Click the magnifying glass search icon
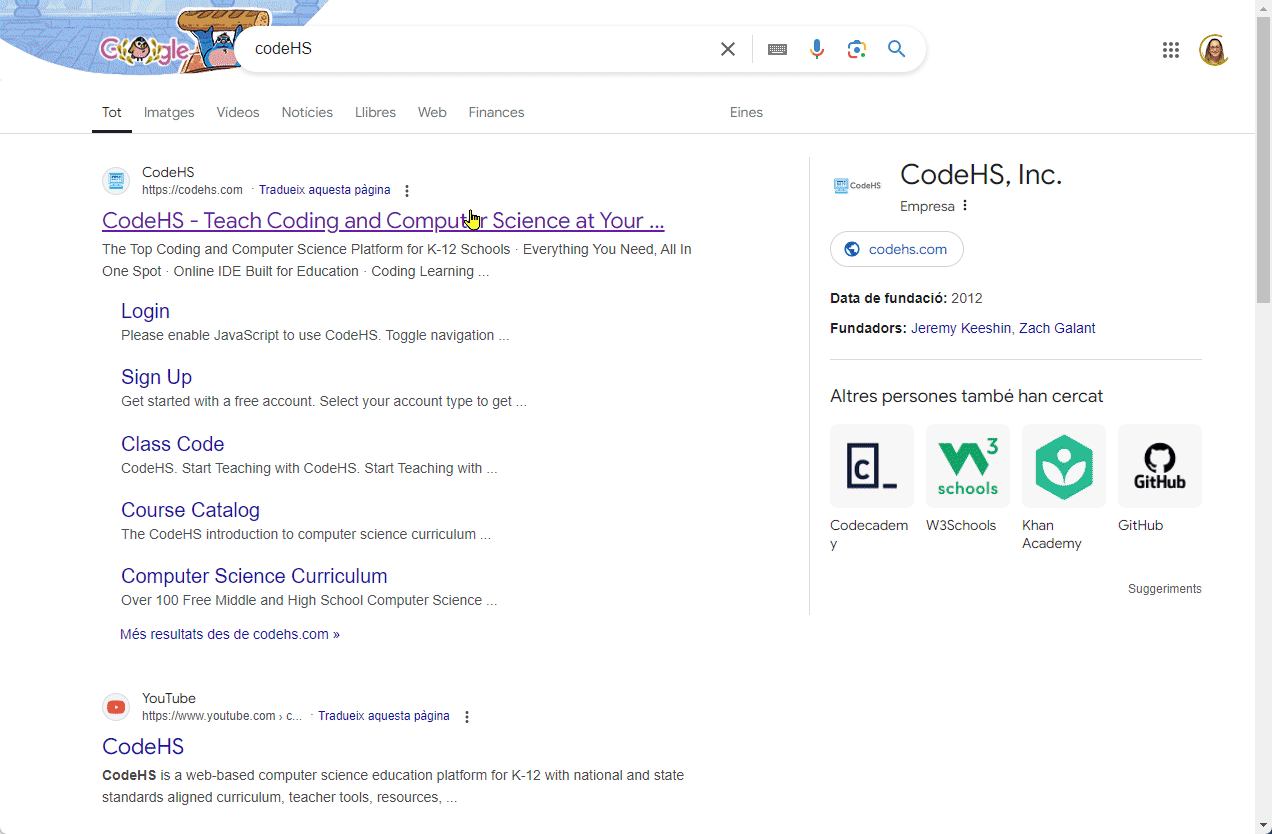 pyautogui.click(x=896, y=49)
